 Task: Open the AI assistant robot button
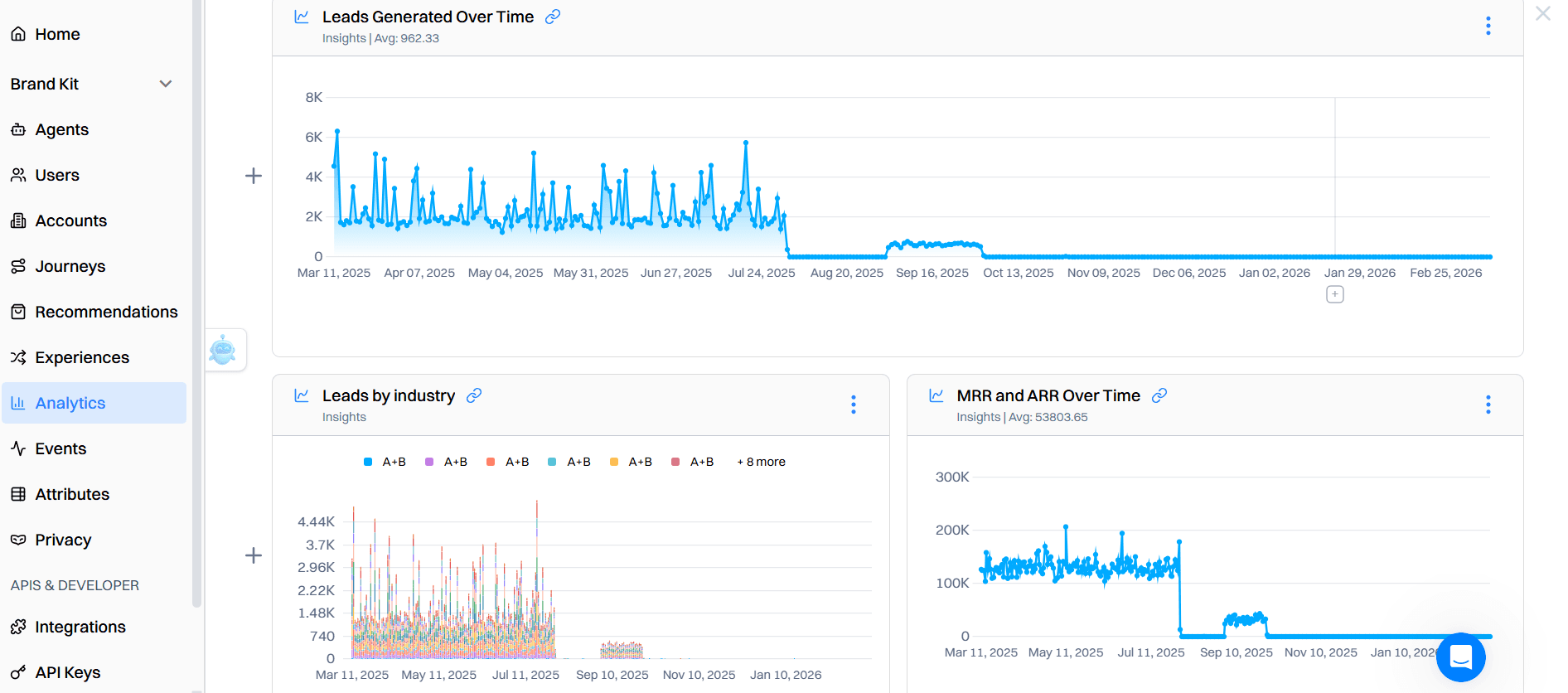[223, 350]
